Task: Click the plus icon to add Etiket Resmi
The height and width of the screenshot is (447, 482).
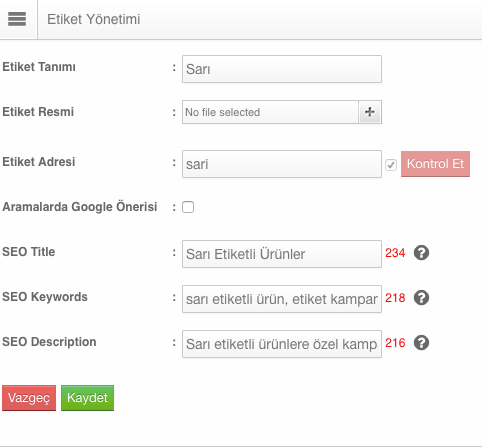Action: tap(370, 112)
